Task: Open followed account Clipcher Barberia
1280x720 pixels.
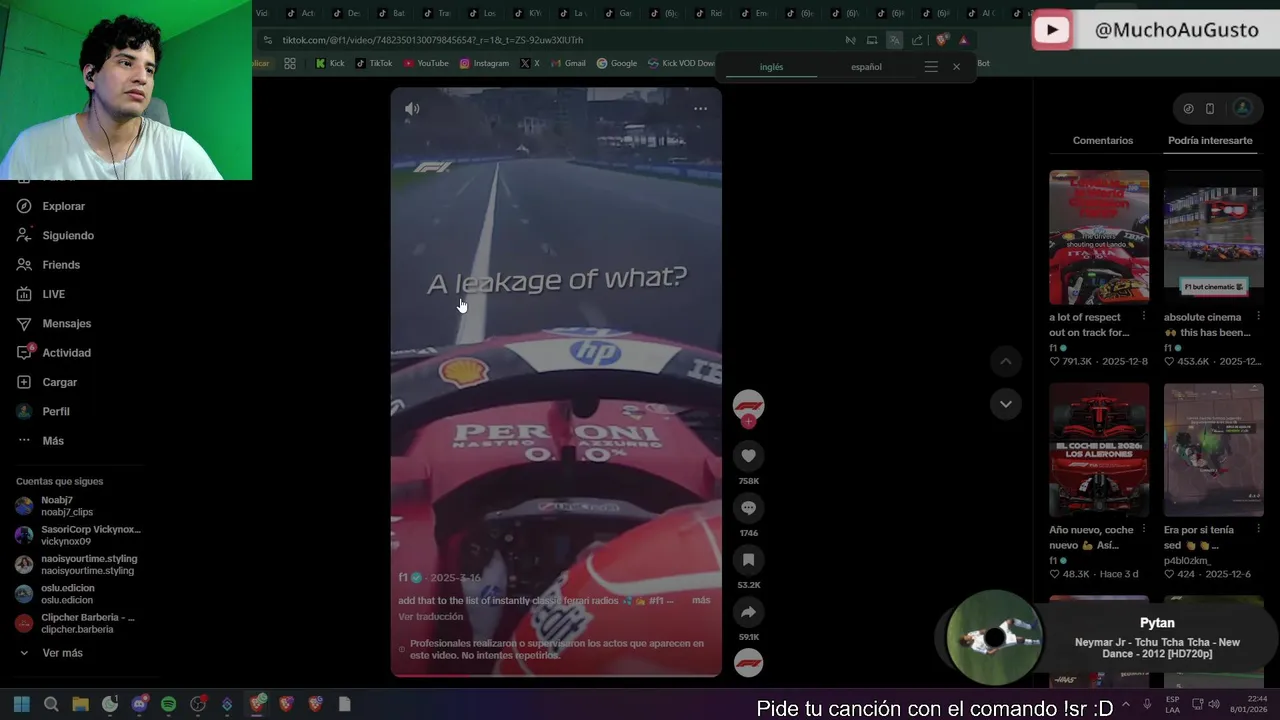Action: click(78, 623)
